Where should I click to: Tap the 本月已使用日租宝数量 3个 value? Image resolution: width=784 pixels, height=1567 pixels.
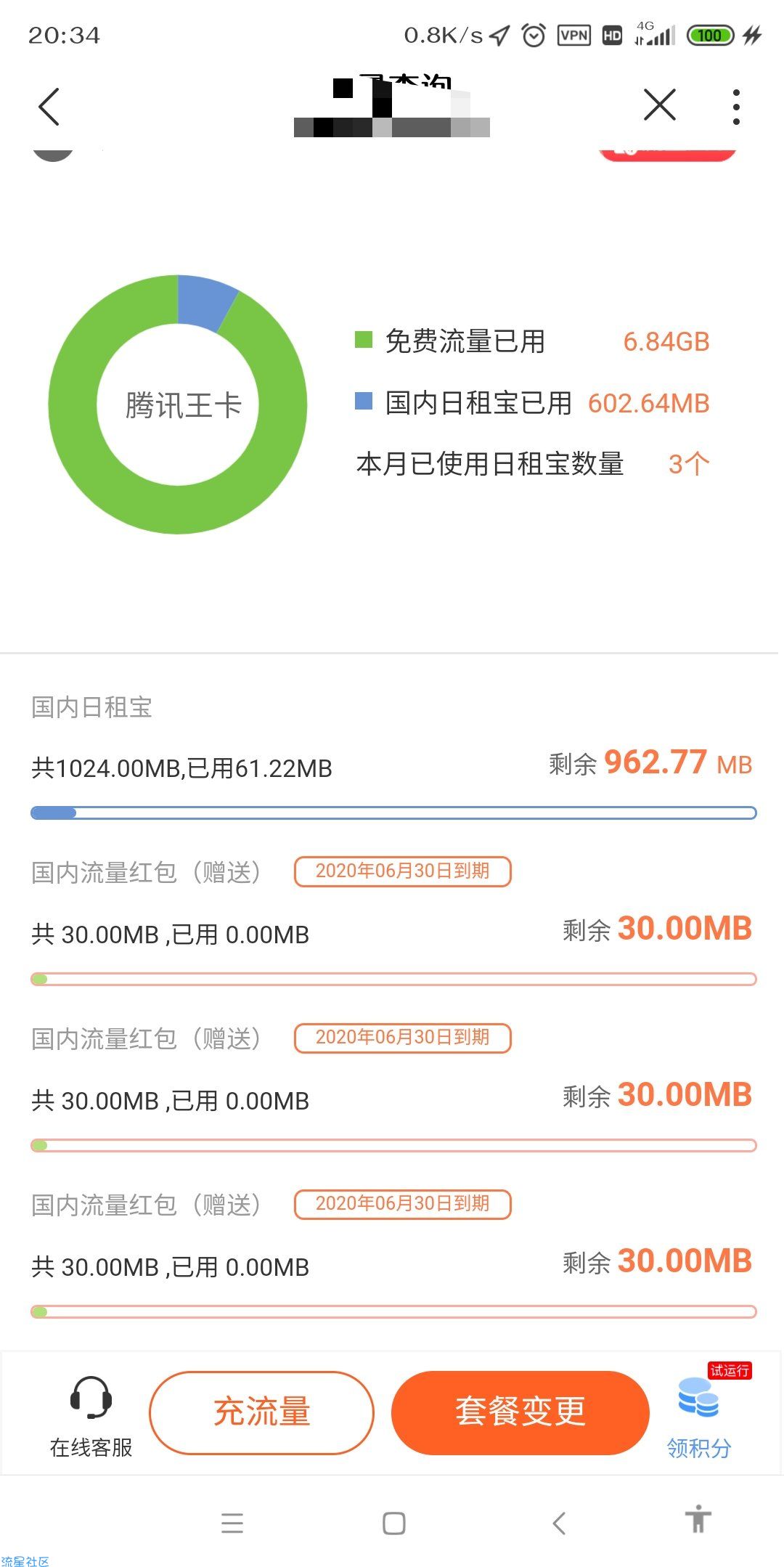pyautogui.click(x=688, y=463)
